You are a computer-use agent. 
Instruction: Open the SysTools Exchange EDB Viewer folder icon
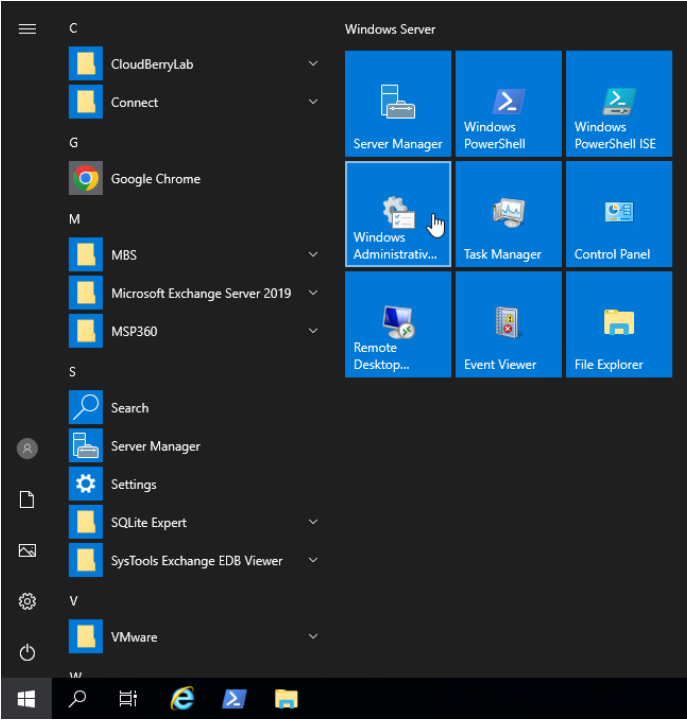tap(86, 560)
